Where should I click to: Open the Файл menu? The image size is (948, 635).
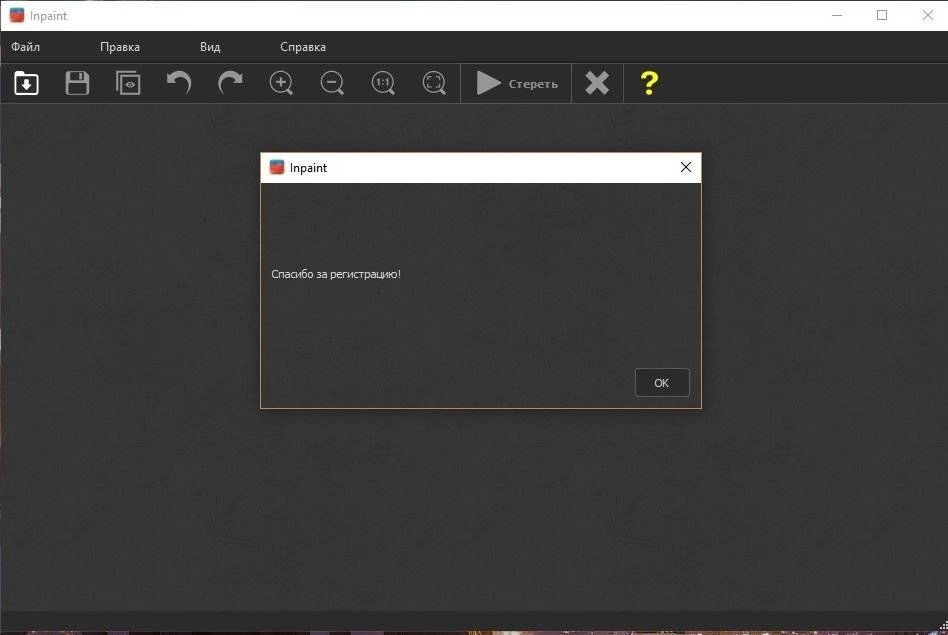click(x=25, y=47)
